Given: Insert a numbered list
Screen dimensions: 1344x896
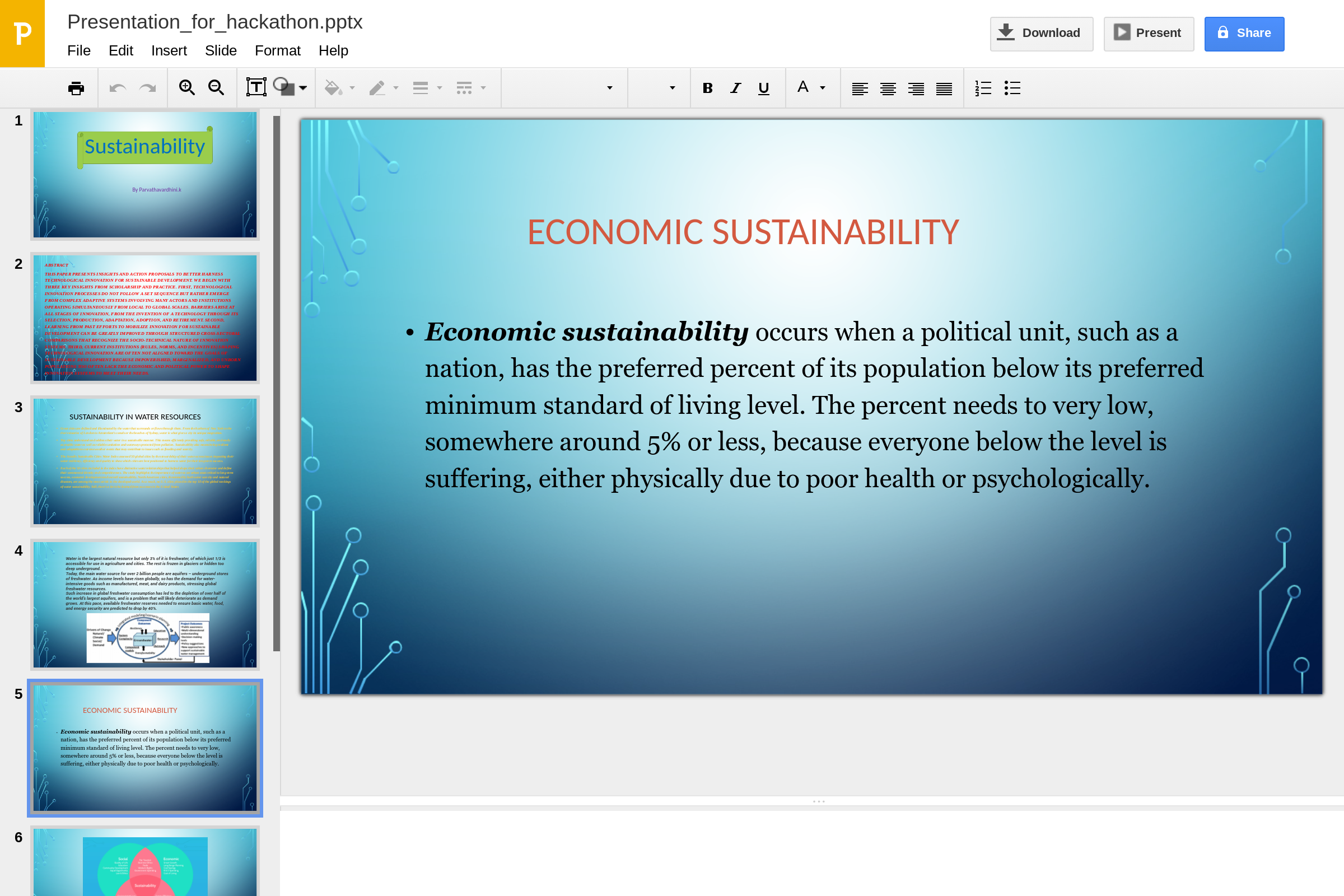Looking at the screenshot, I should [983, 88].
